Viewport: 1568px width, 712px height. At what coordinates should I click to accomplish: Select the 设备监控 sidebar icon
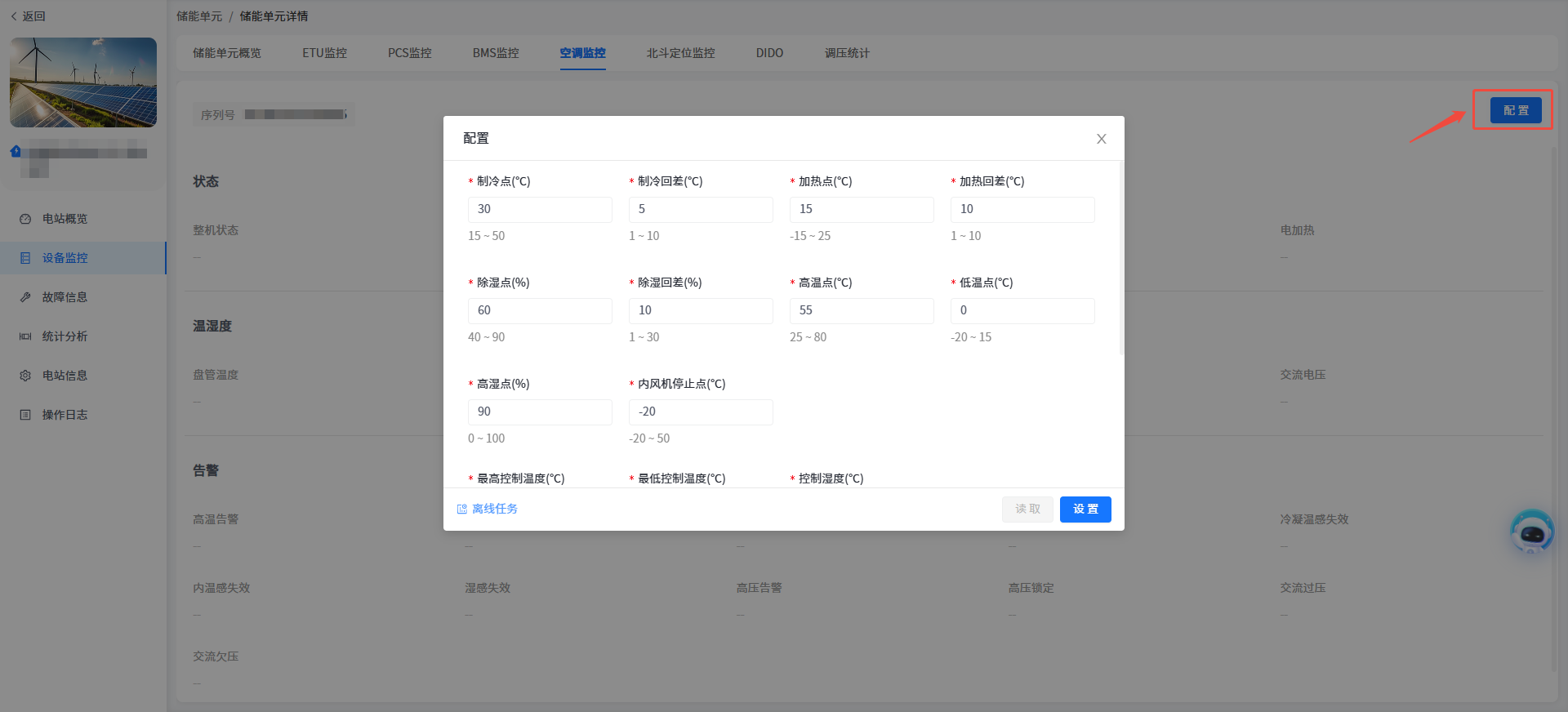tap(25, 258)
